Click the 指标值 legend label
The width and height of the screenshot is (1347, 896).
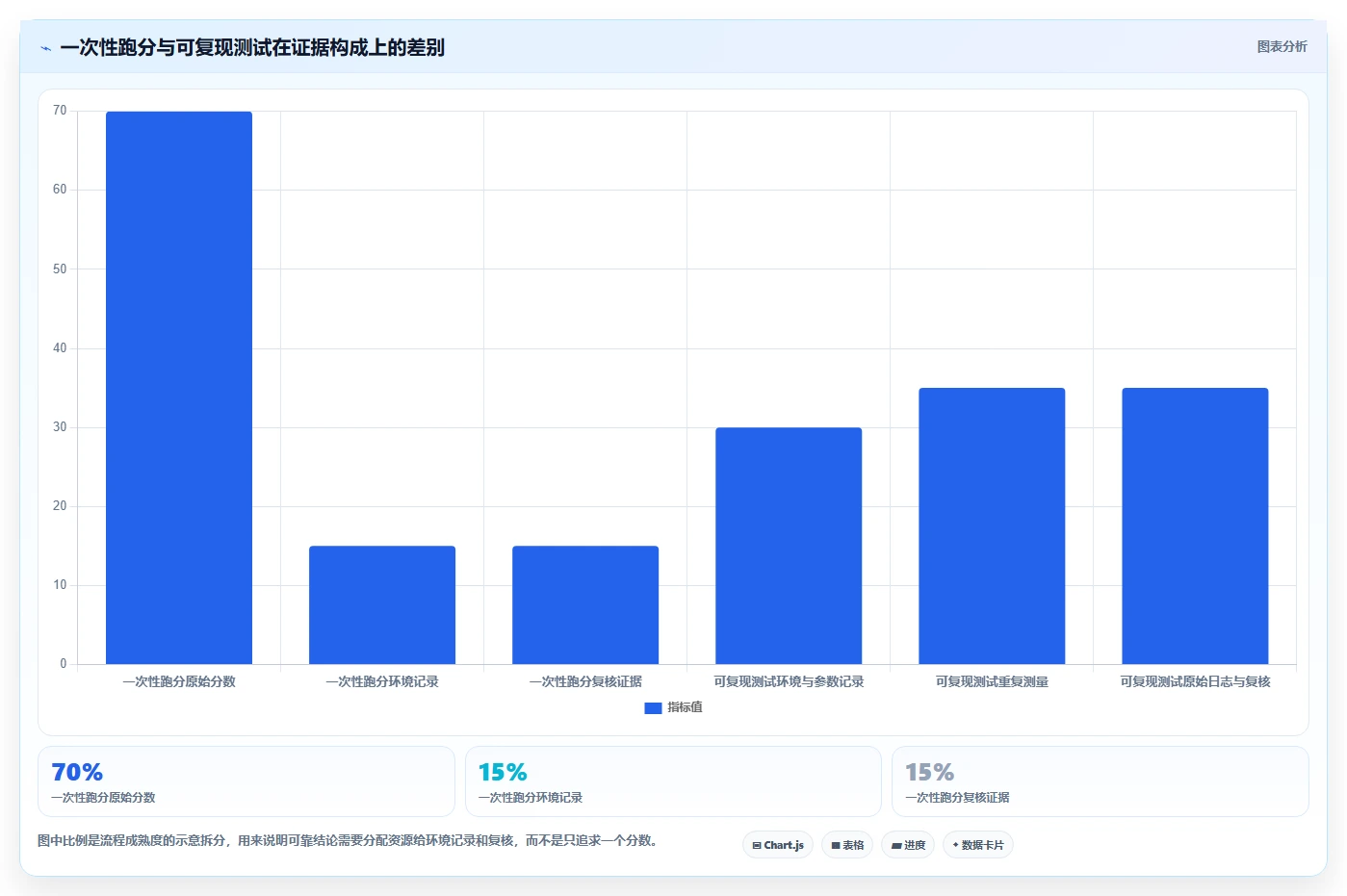tap(685, 707)
